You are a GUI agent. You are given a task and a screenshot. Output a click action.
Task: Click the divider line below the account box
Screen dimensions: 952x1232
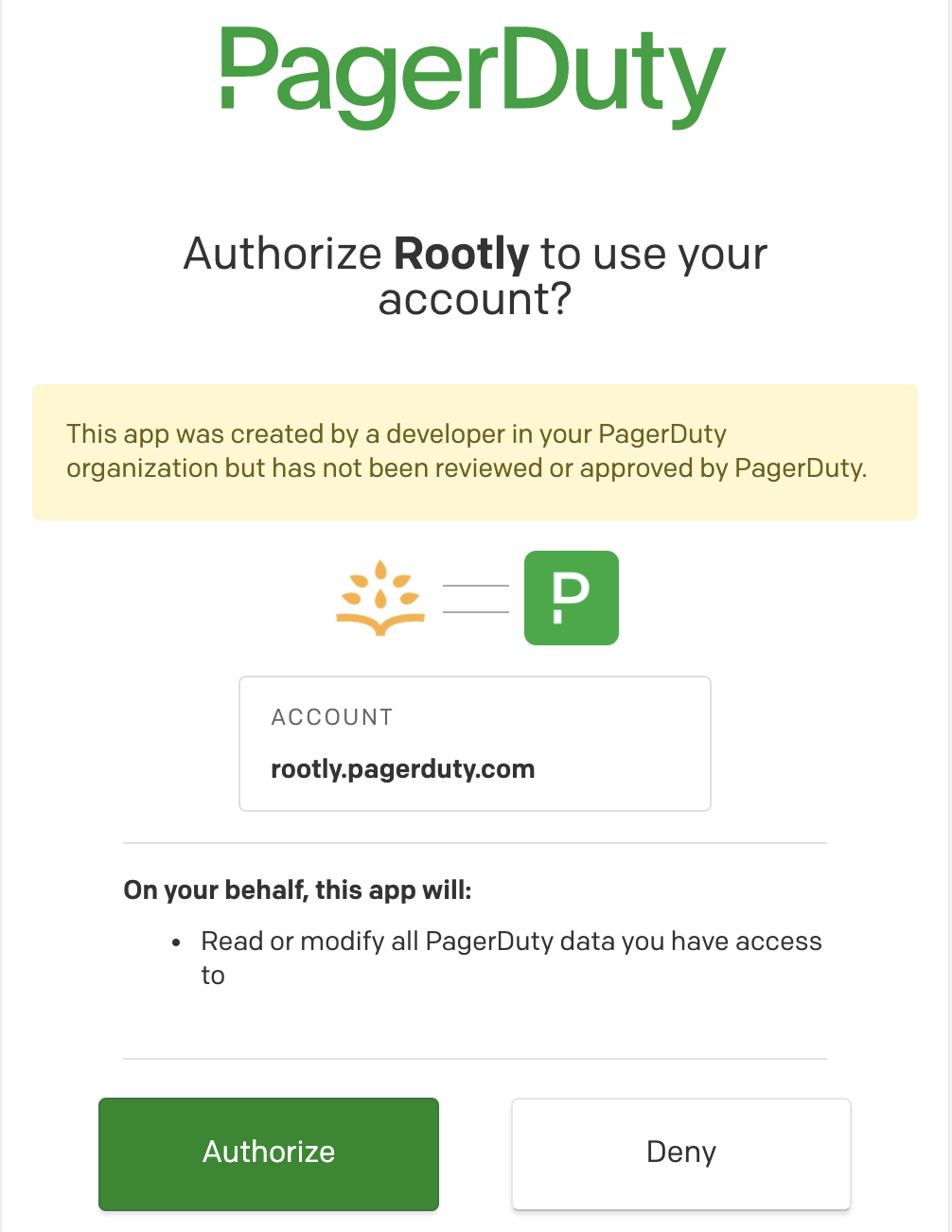click(x=475, y=842)
